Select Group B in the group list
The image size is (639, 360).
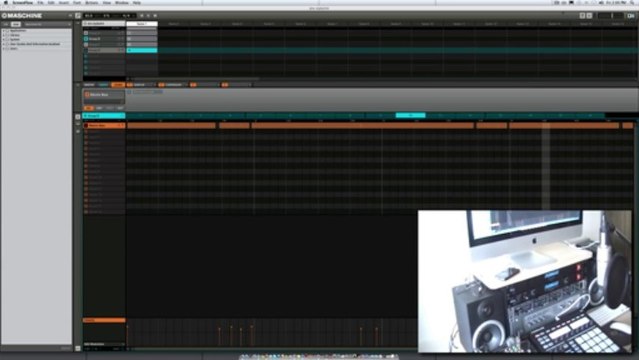104,39
